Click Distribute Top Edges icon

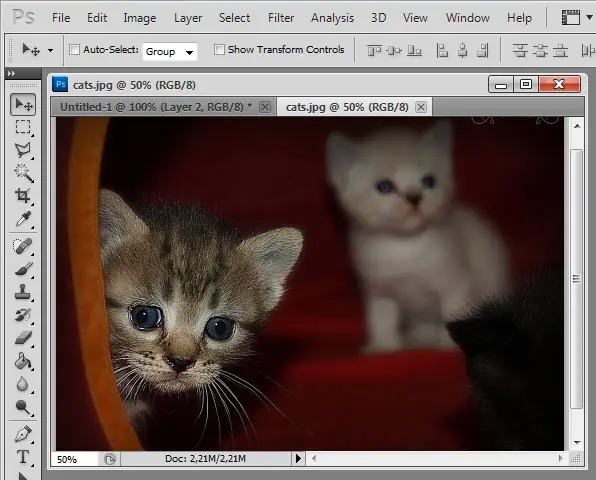[x=520, y=50]
